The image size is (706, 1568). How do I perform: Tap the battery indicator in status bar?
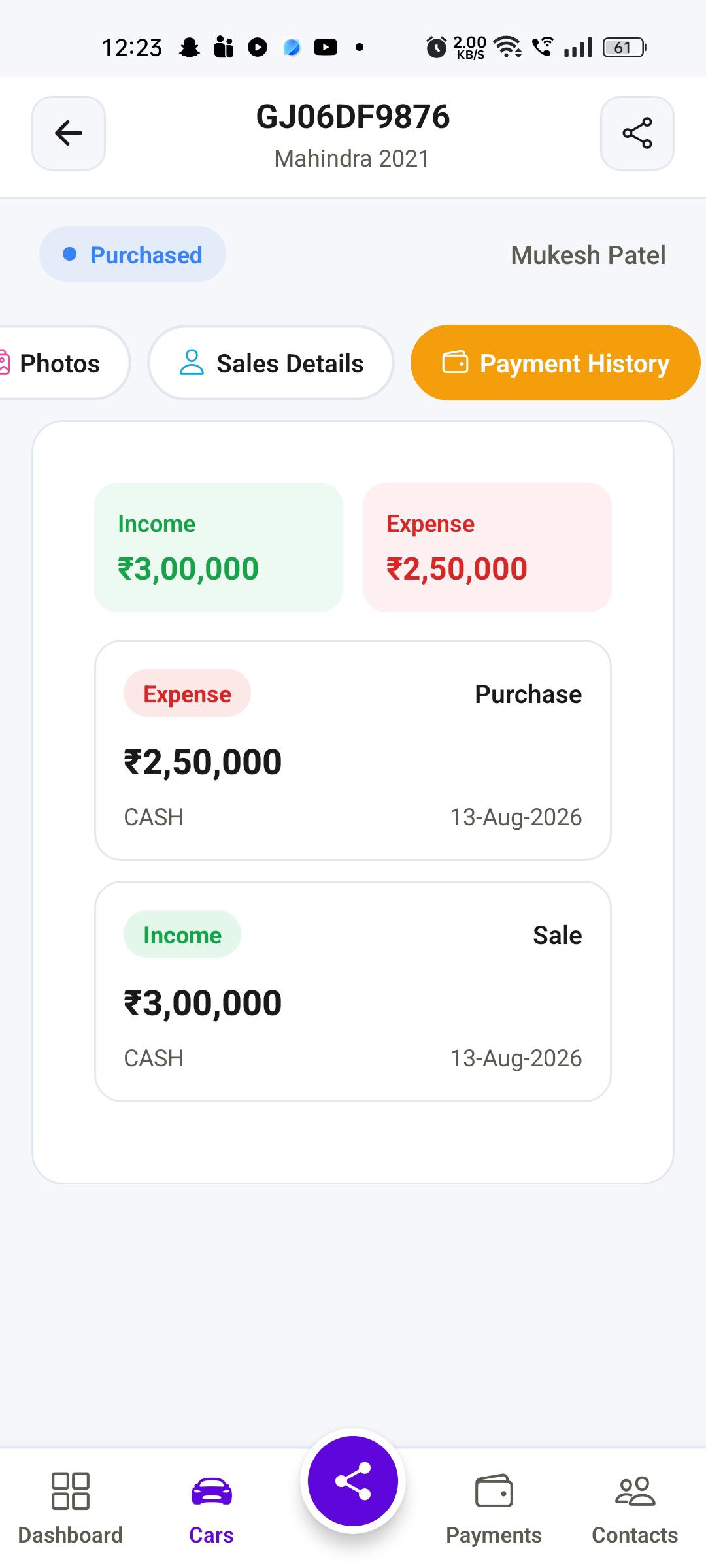[x=624, y=47]
